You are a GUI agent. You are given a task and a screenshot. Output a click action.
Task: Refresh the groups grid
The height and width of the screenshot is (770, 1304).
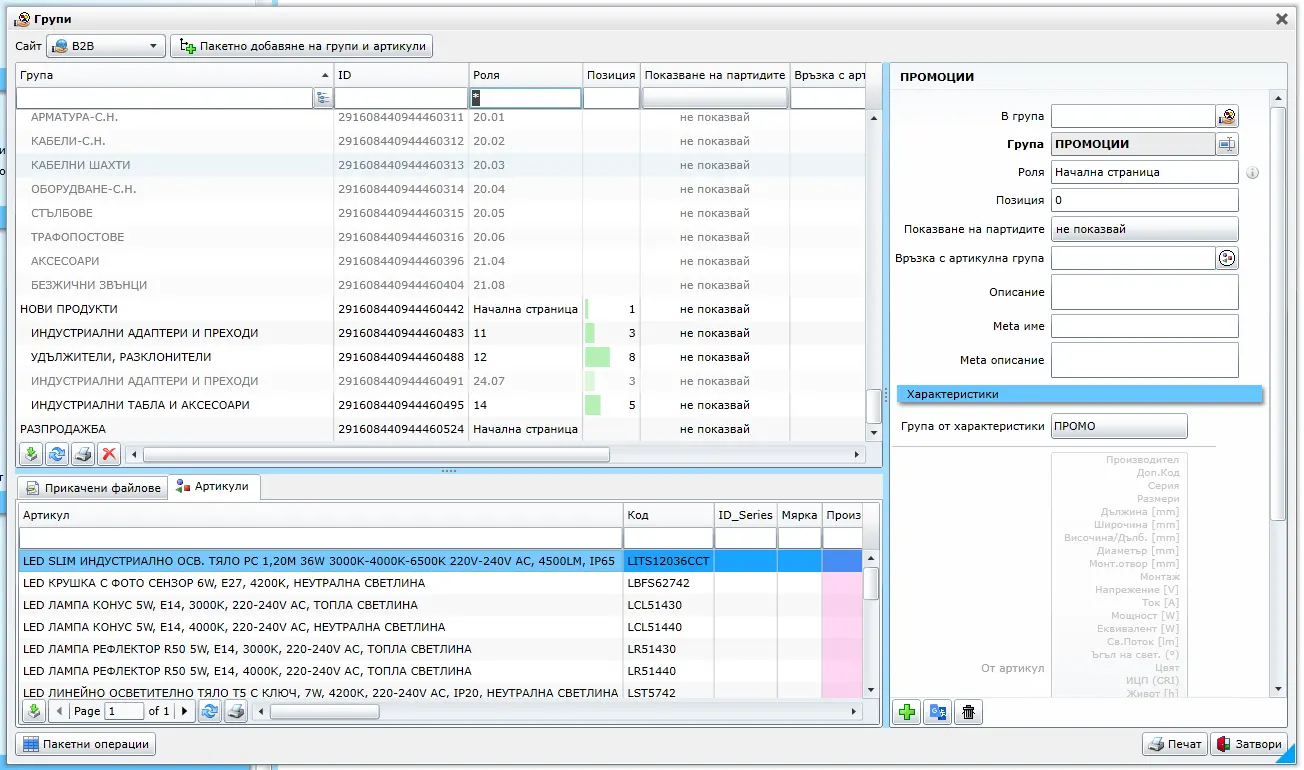coord(57,454)
